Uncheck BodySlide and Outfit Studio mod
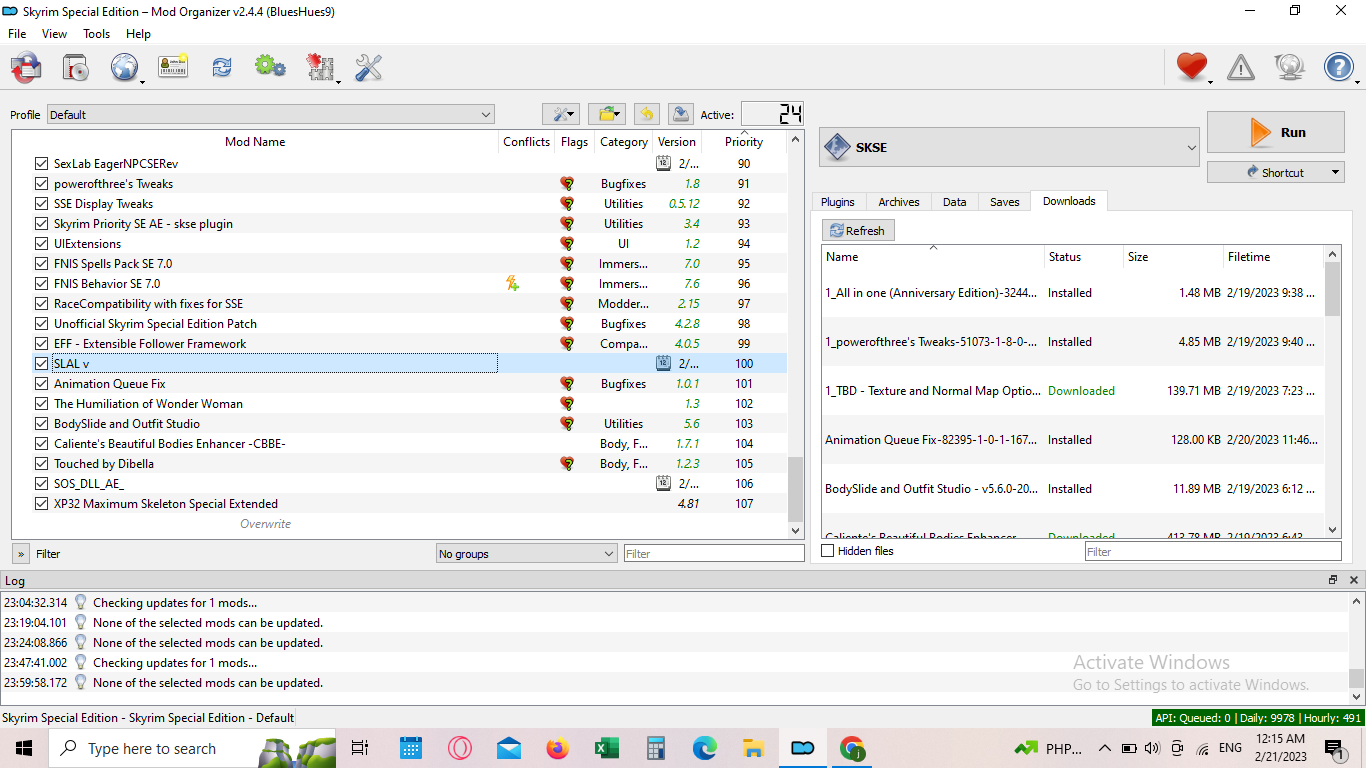This screenshot has width=1366, height=768. 41,424
